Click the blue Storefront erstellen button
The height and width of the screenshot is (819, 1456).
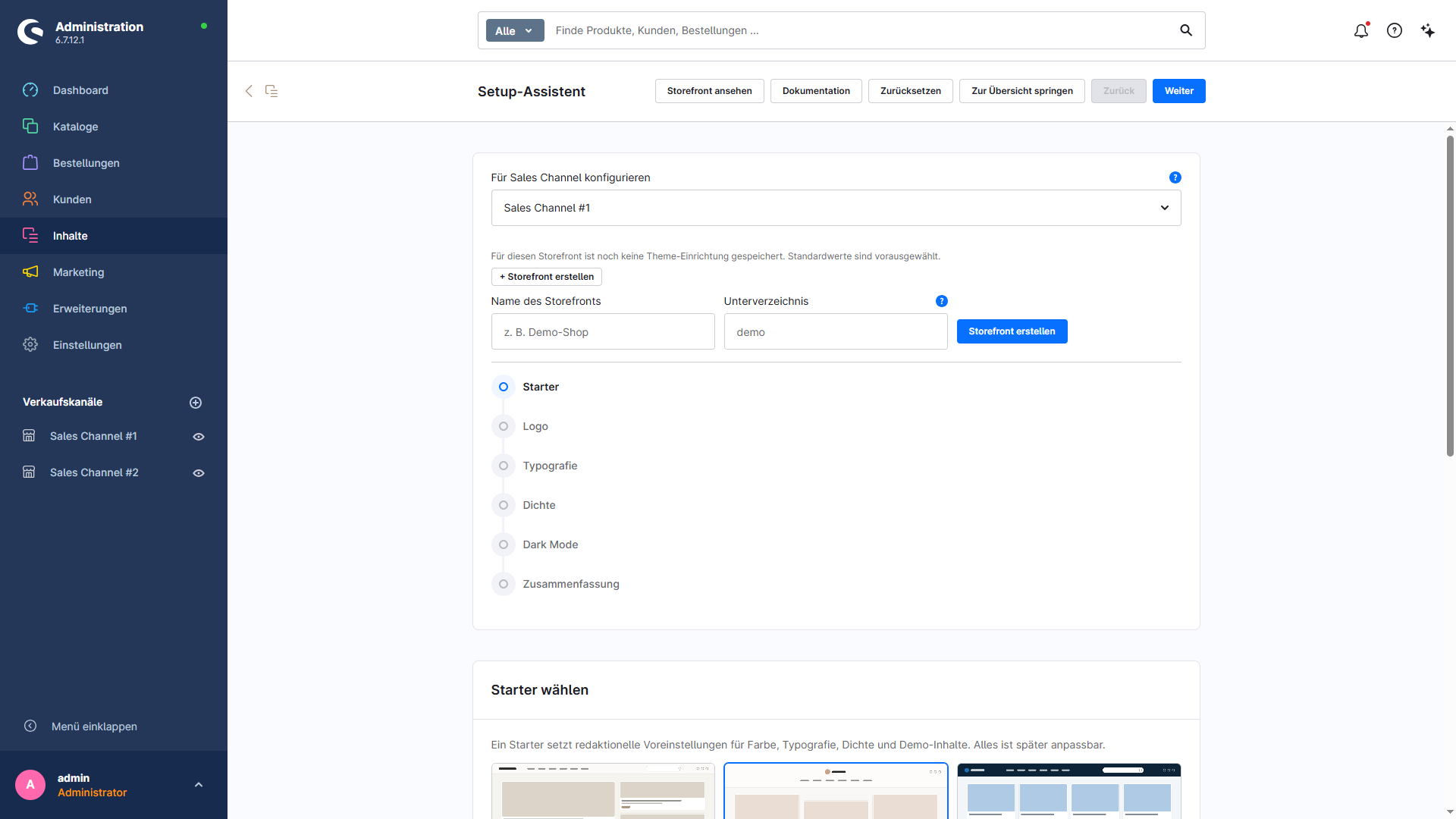click(1012, 331)
